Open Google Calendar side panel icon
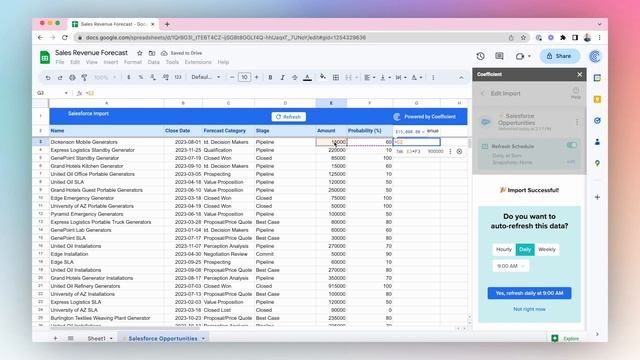The image size is (640, 360). tap(597, 78)
